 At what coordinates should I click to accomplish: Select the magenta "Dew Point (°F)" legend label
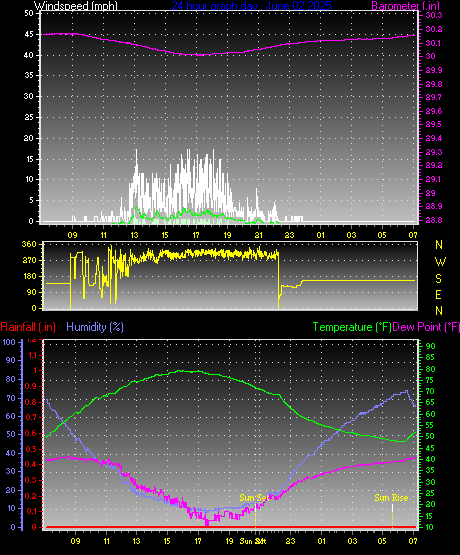(426, 327)
